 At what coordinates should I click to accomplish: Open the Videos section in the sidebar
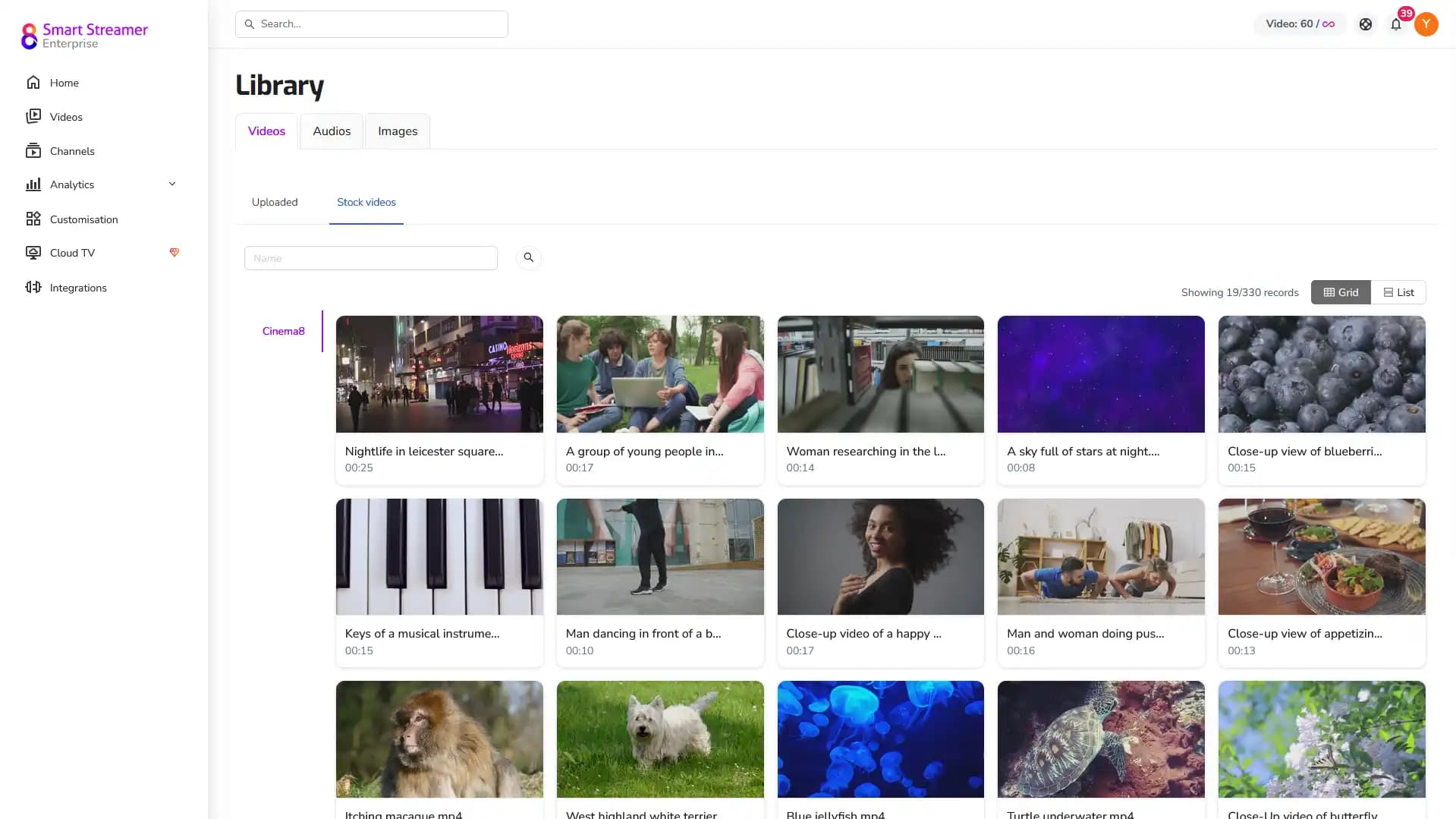[64, 116]
